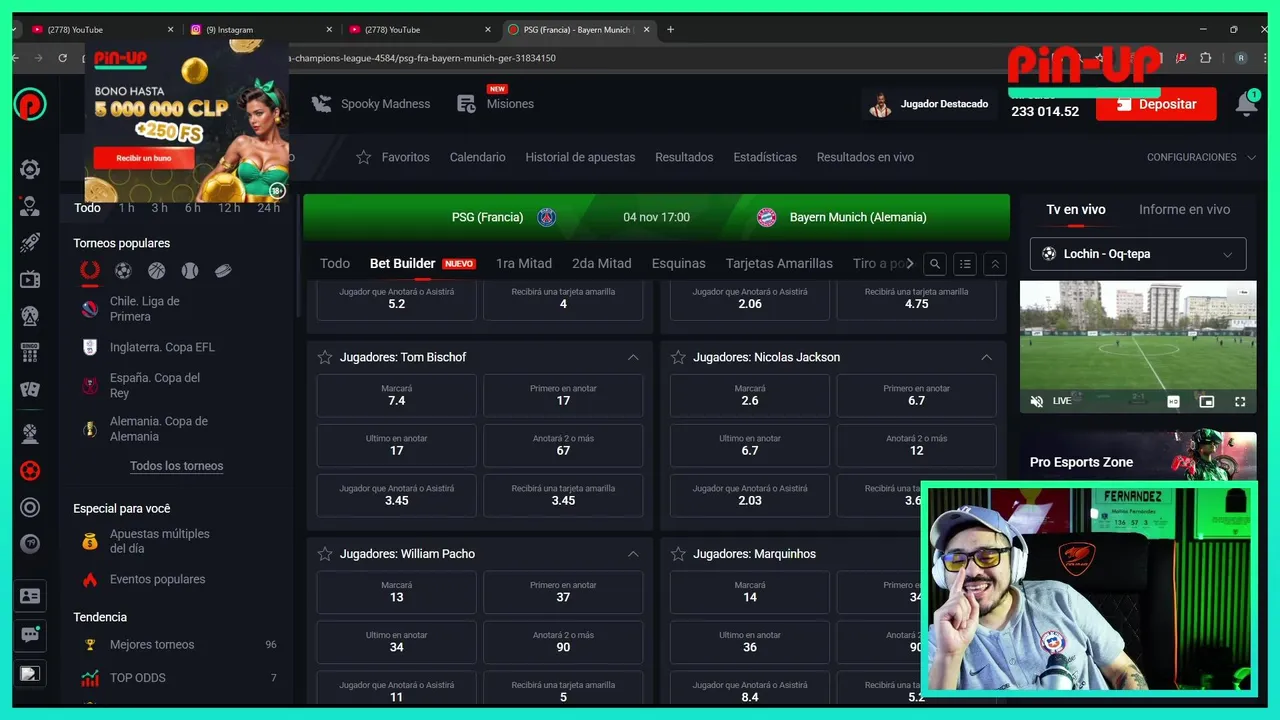Select the tennis ball filter under Torneos populares

pos(189,270)
